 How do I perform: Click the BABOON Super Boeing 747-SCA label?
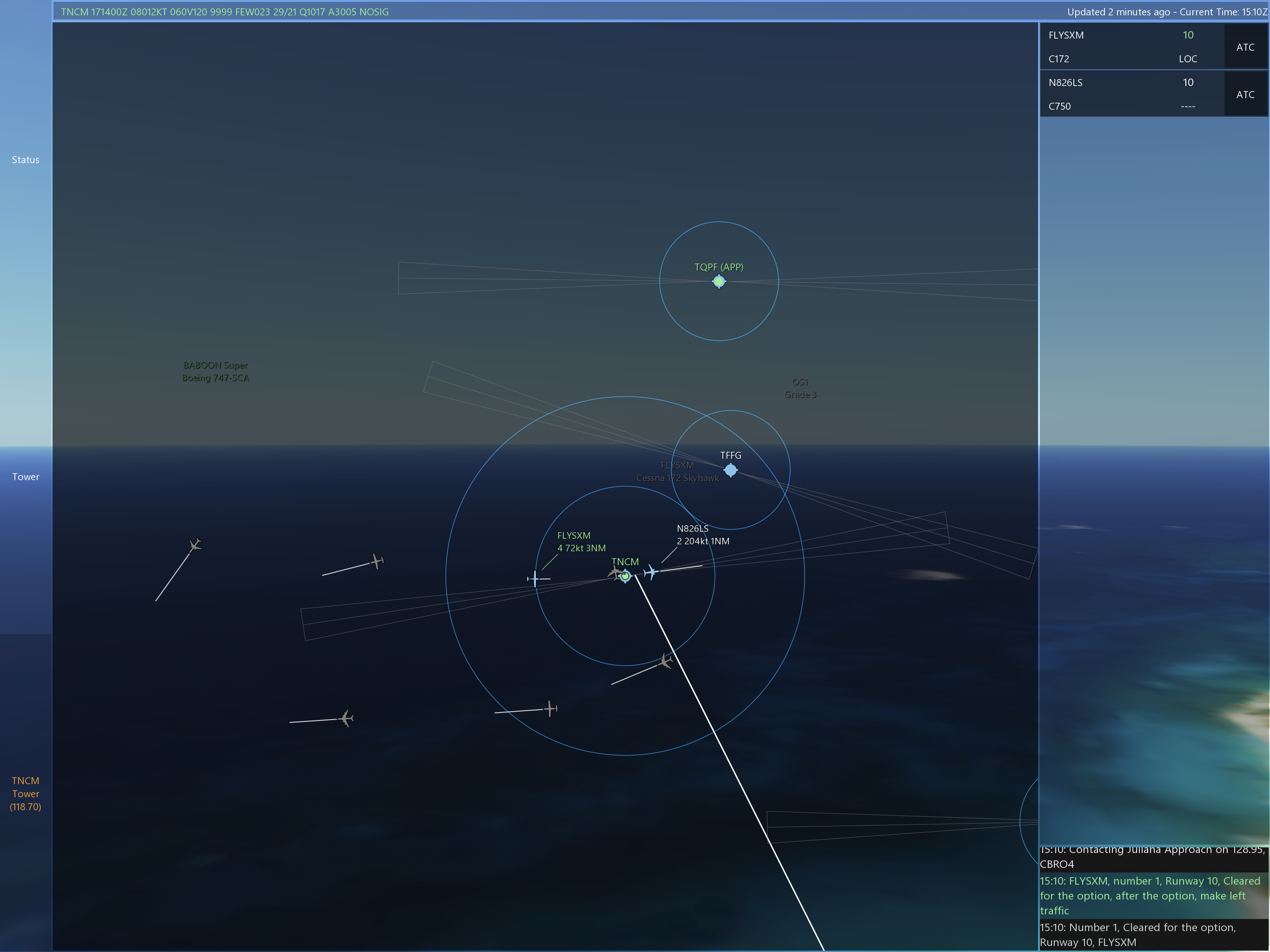tap(216, 371)
